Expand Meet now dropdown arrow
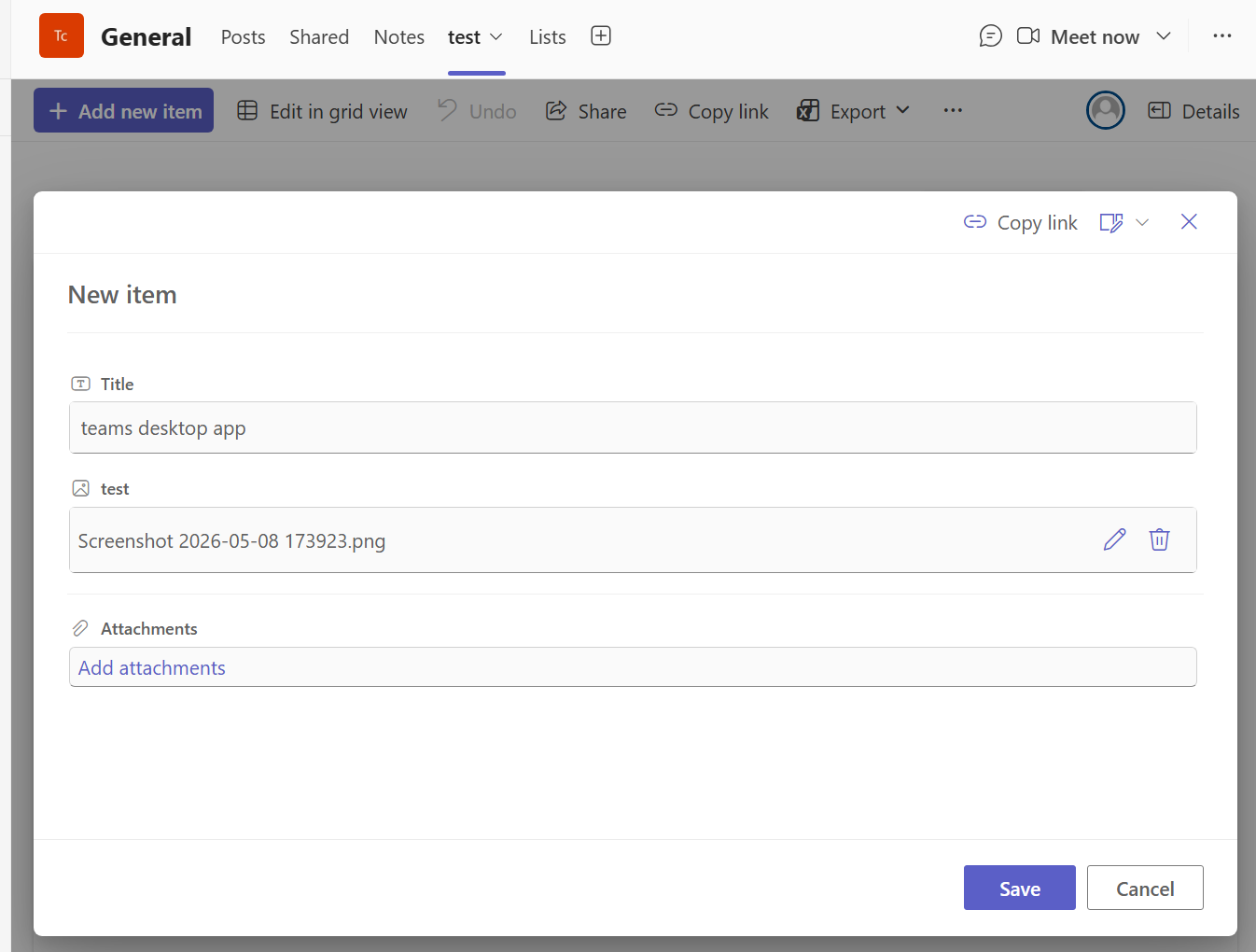Viewport: 1256px width, 952px height. click(x=1164, y=36)
